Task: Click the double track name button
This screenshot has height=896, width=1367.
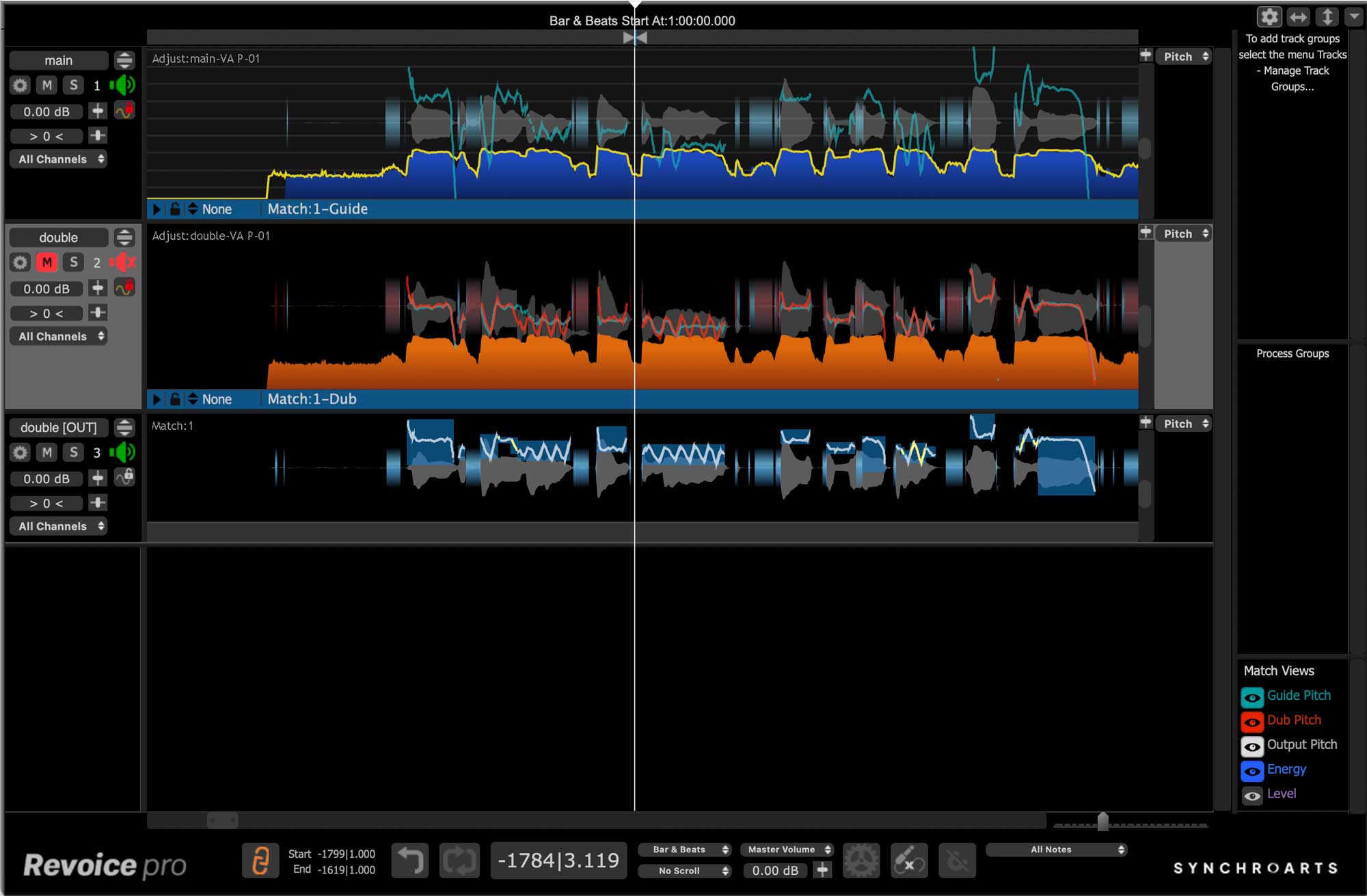Action: point(59,237)
